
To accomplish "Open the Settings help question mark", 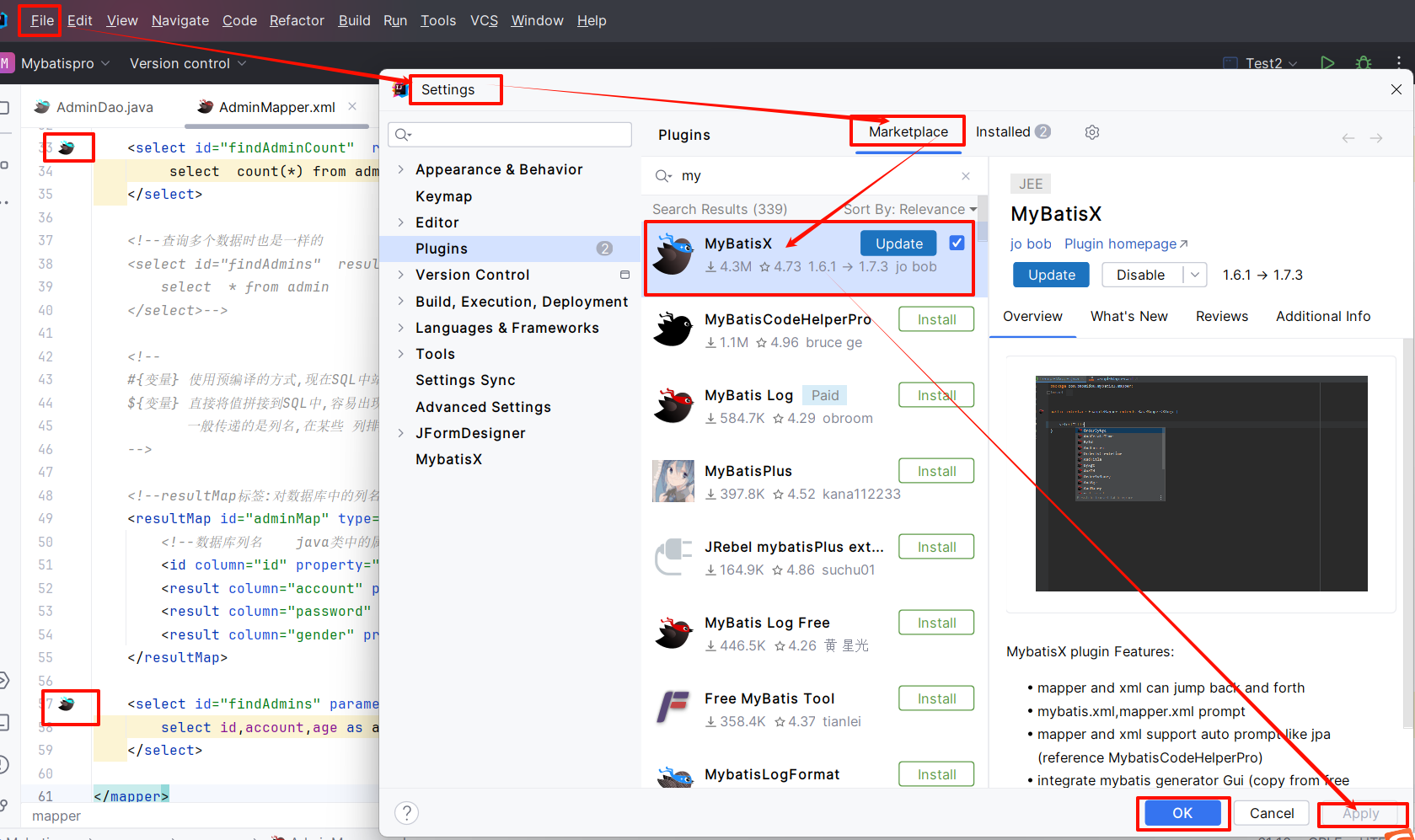I will point(406,812).
